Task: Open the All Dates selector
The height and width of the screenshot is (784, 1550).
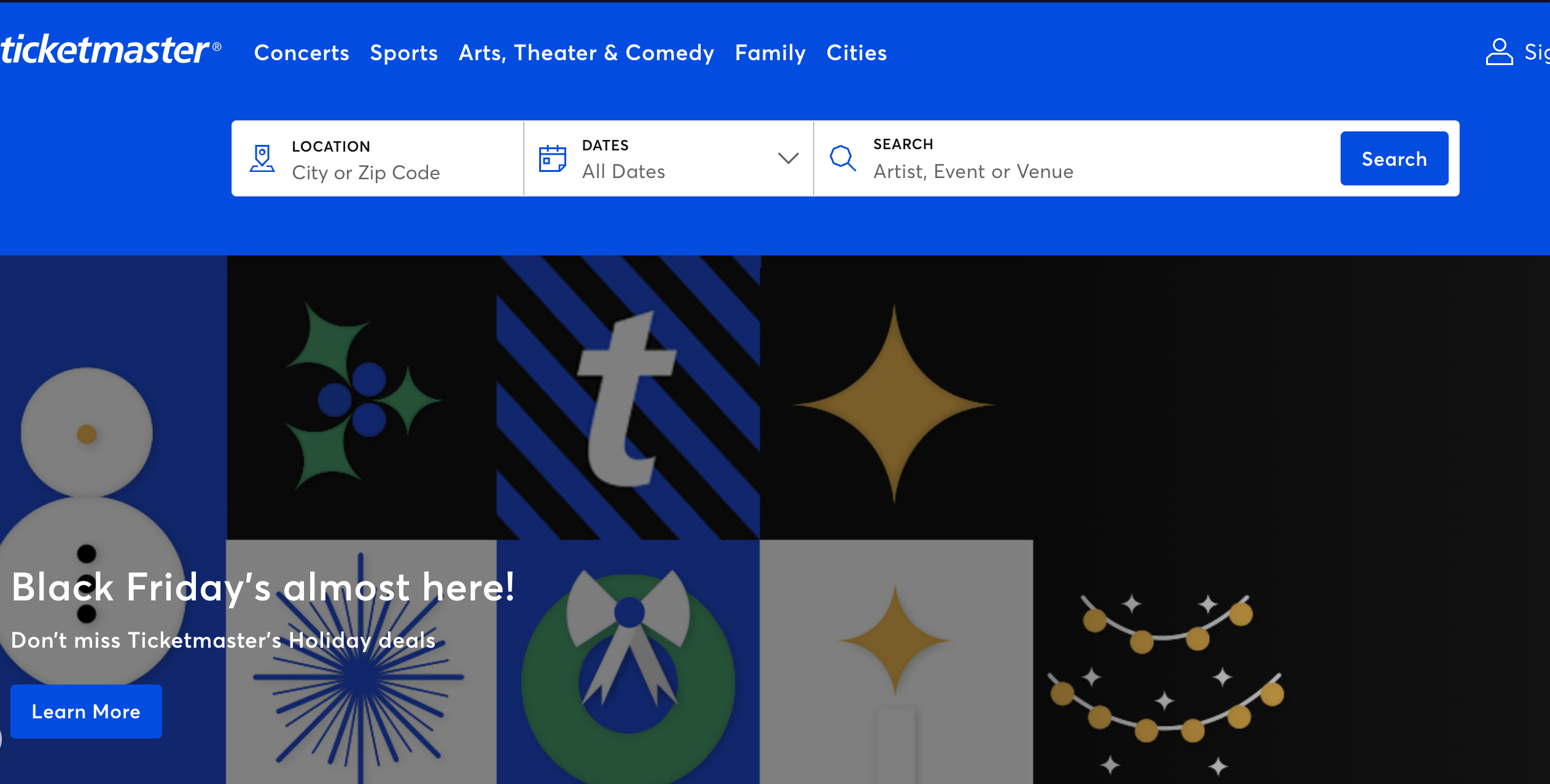Action: tap(623, 171)
